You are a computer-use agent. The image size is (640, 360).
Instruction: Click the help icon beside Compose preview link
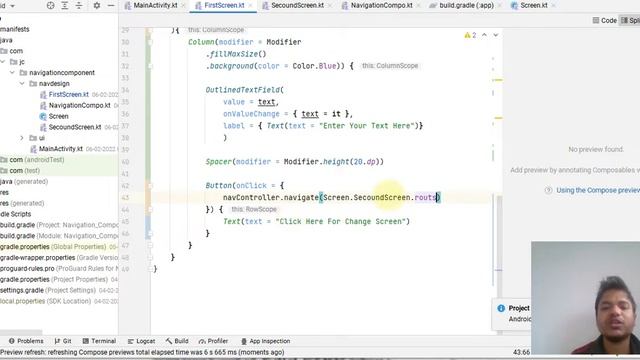click(x=549, y=190)
